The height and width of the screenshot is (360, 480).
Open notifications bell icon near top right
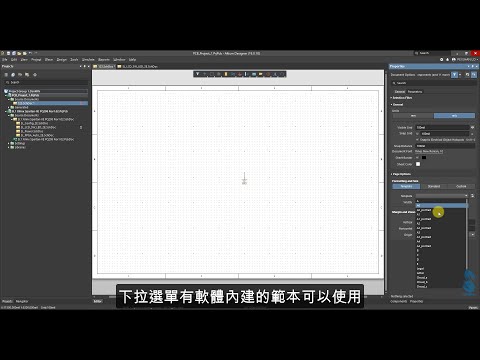coord(448,59)
